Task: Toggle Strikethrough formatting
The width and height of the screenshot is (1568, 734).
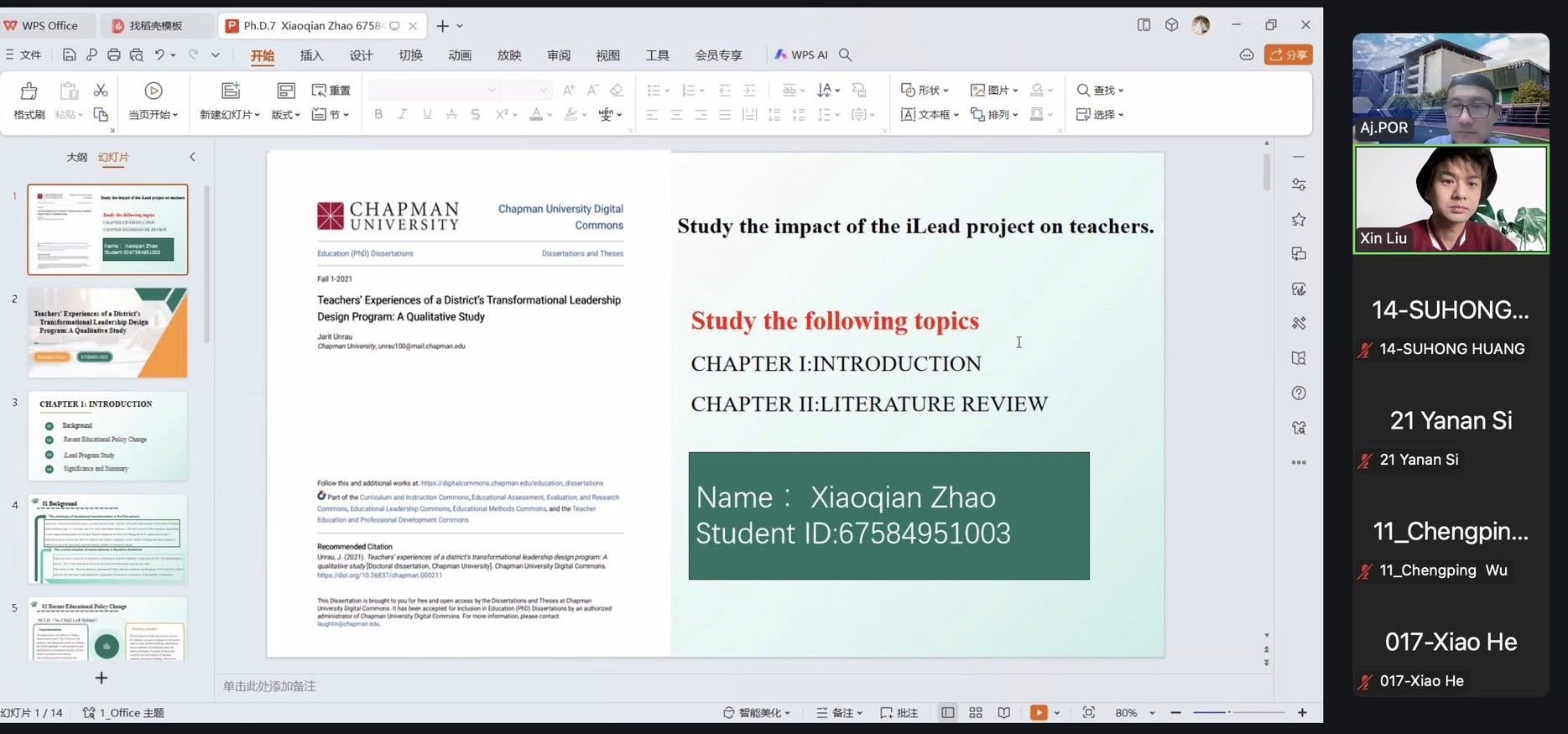Action: tap(451, 114)
